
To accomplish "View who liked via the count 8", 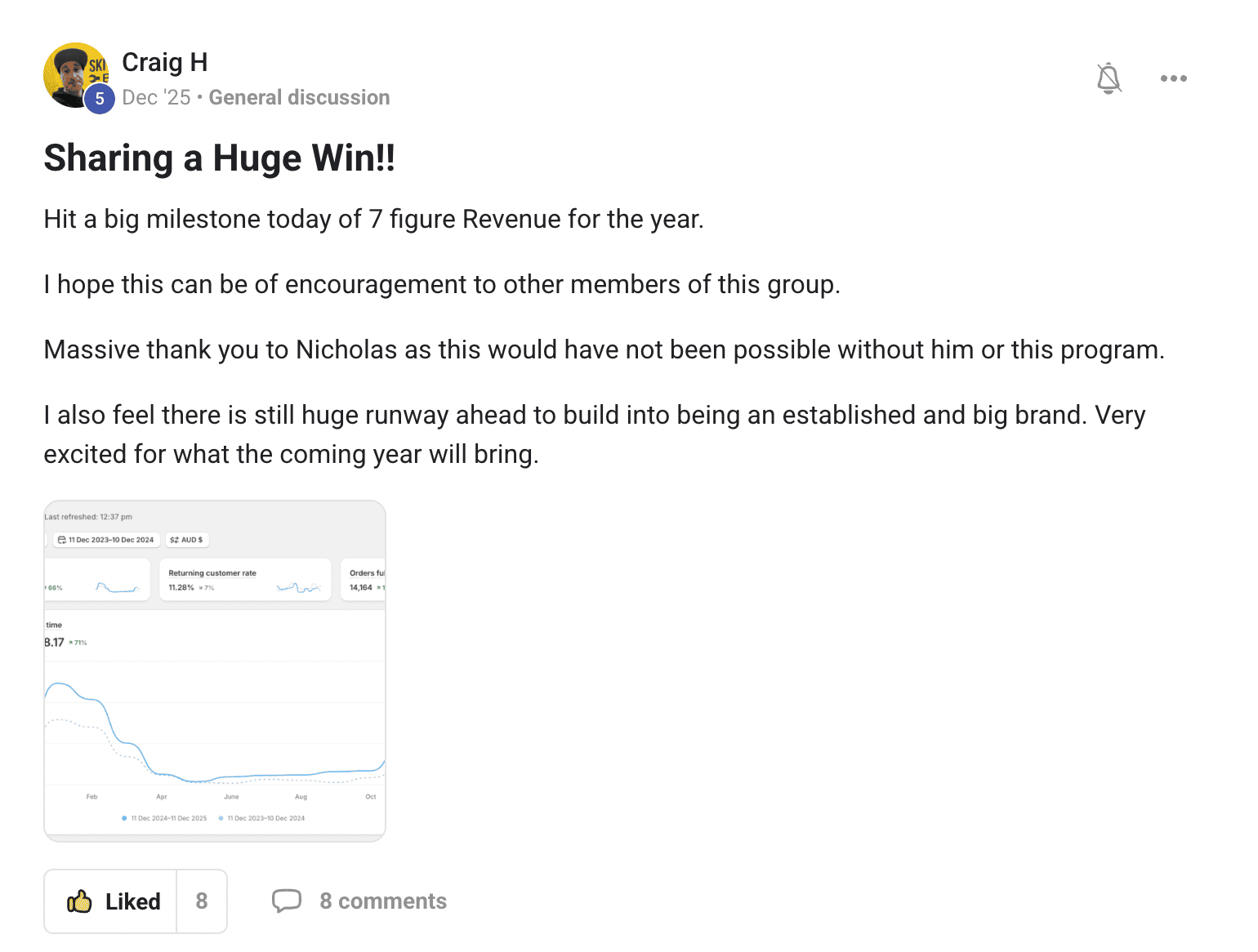I will (202, 901).
